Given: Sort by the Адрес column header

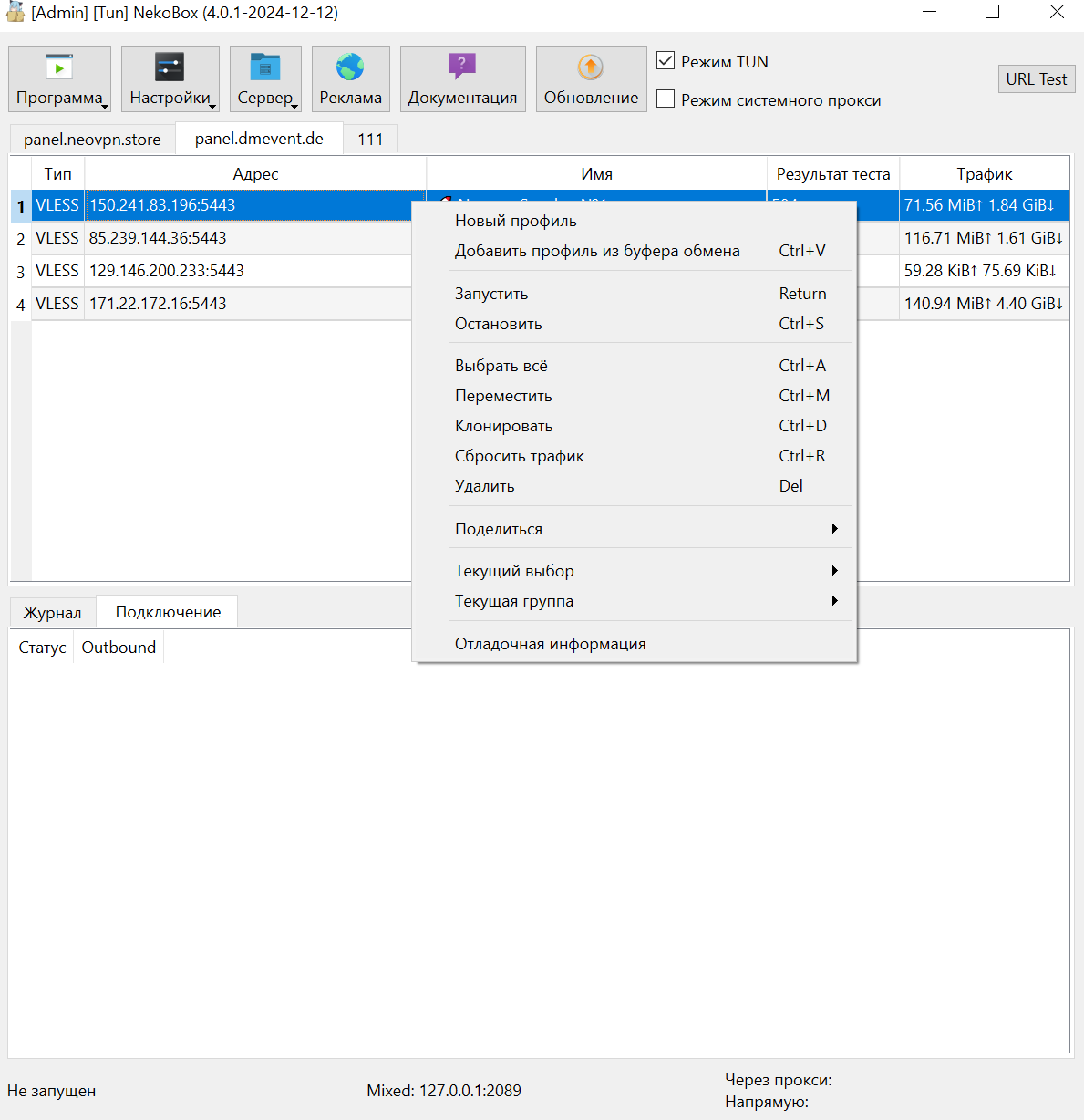Looking at the screenshot, I should point(255,174).
